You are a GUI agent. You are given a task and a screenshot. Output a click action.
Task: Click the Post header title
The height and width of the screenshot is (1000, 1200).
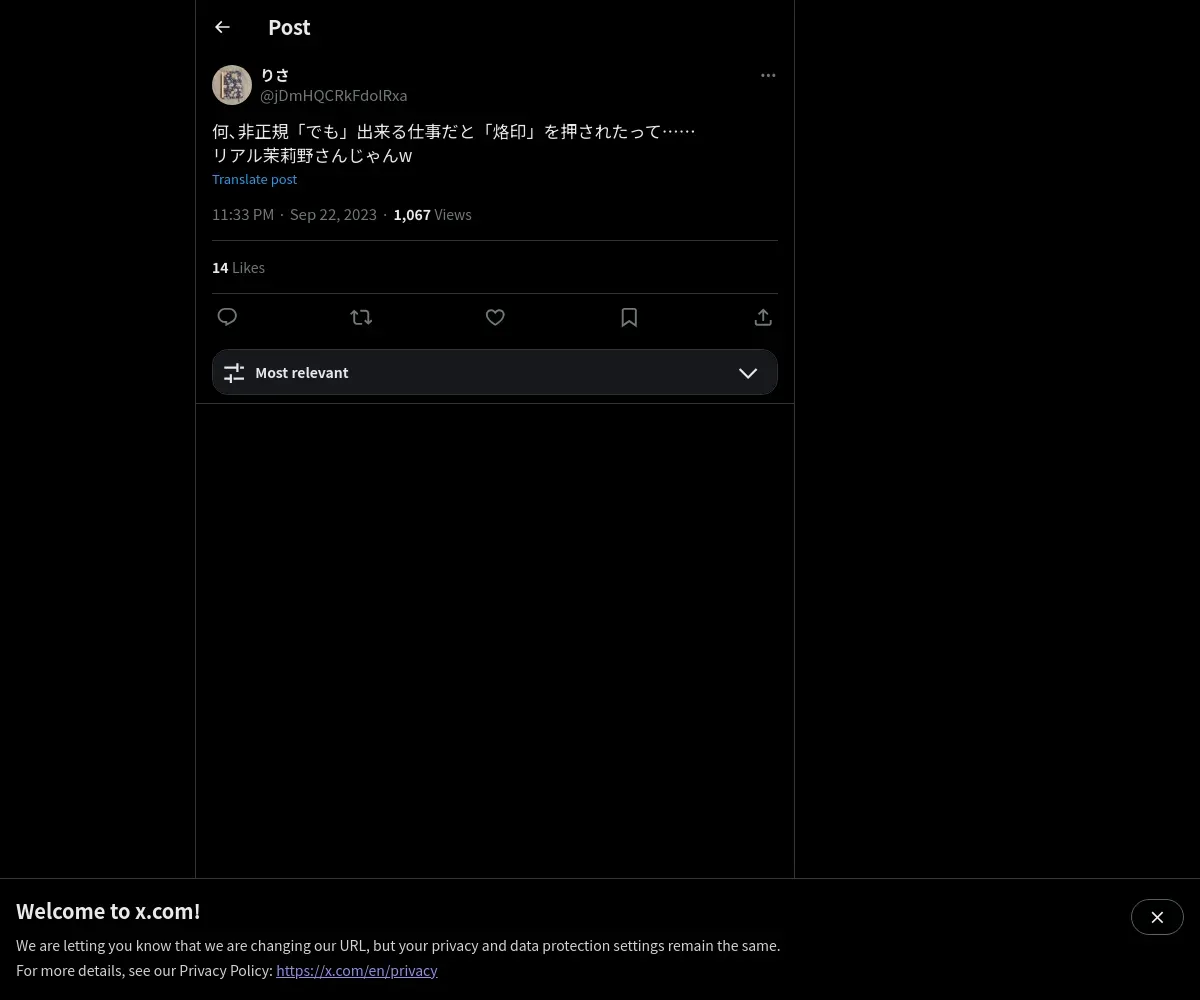289,27
